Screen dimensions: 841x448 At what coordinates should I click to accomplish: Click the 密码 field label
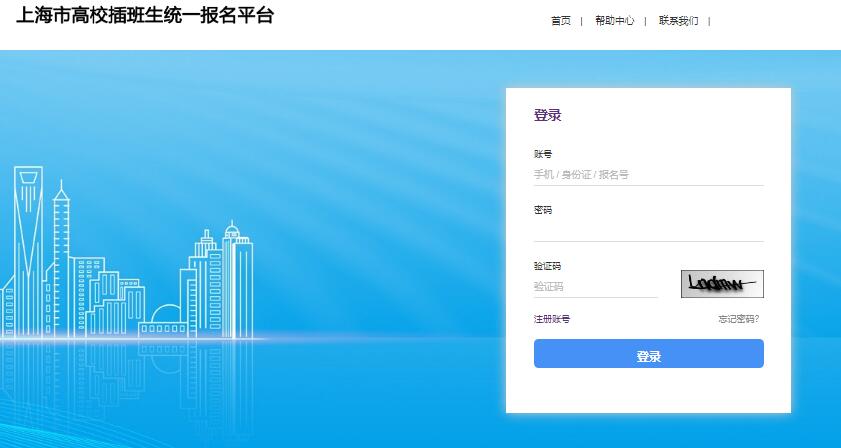point(543,210)
